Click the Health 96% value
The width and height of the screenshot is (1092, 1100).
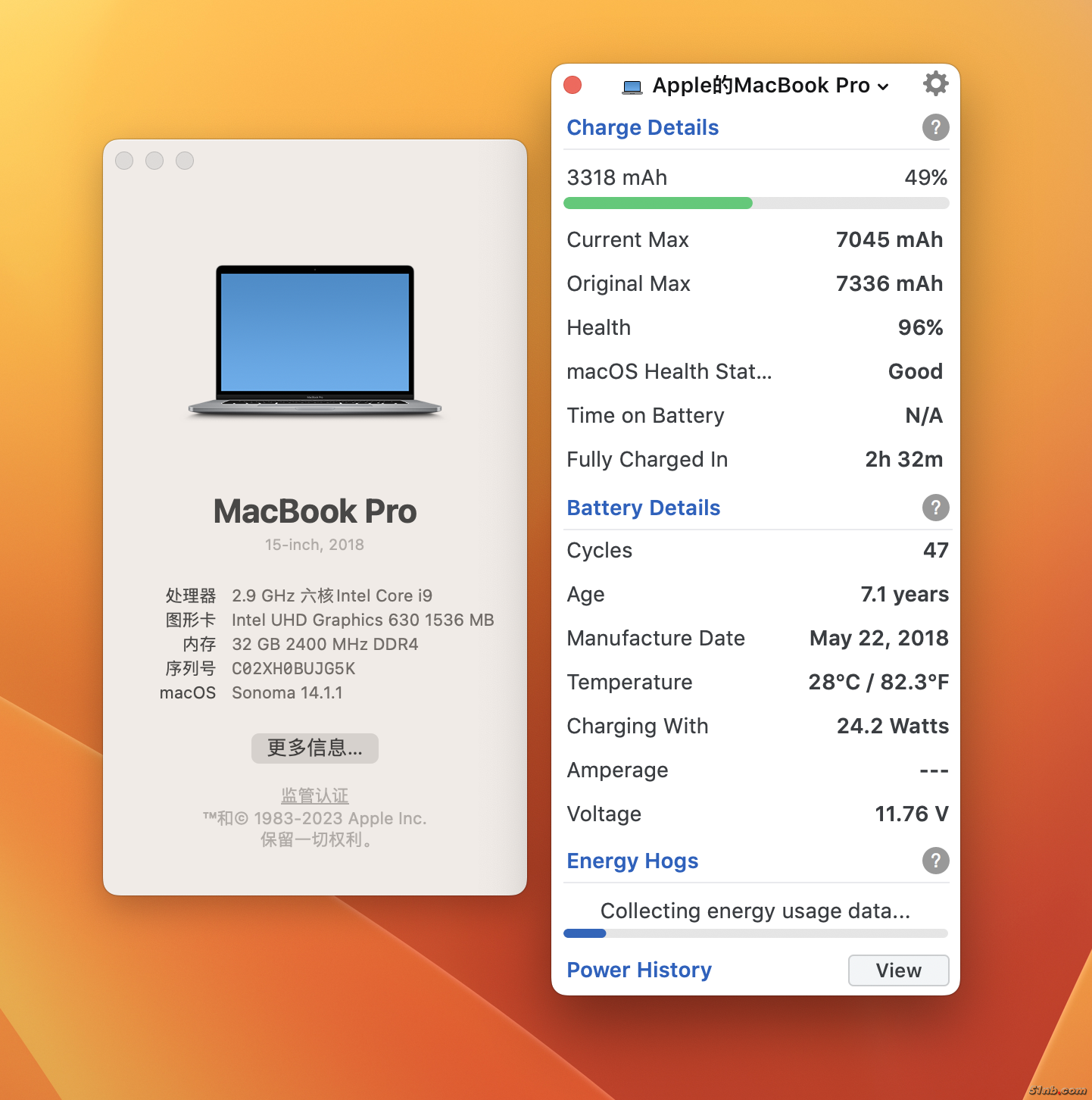click(x=921, y=327)
